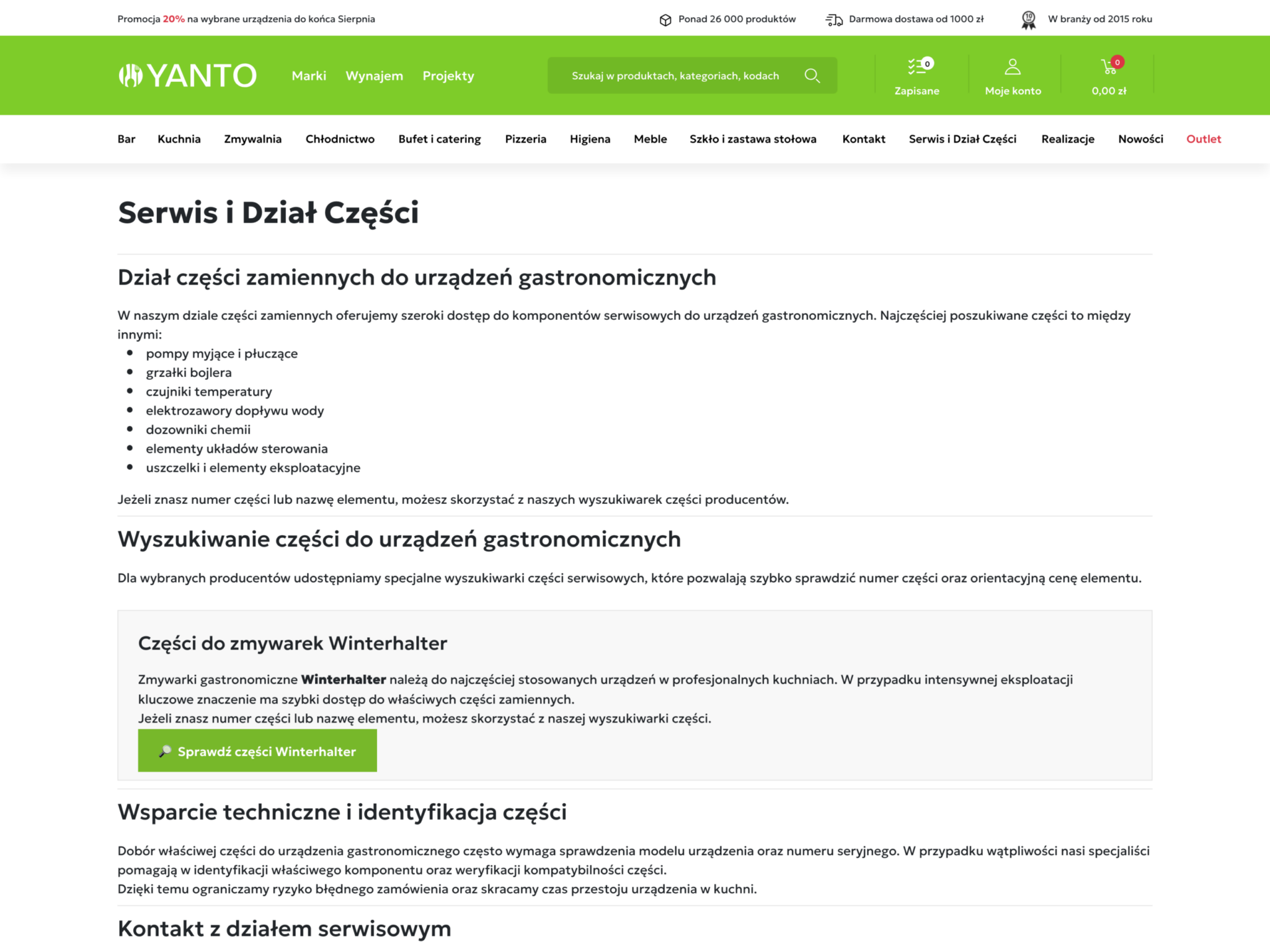Open the Realizacje page
The width and height of the screenshot is (1270, 952).
click(x=1068, y=139)
